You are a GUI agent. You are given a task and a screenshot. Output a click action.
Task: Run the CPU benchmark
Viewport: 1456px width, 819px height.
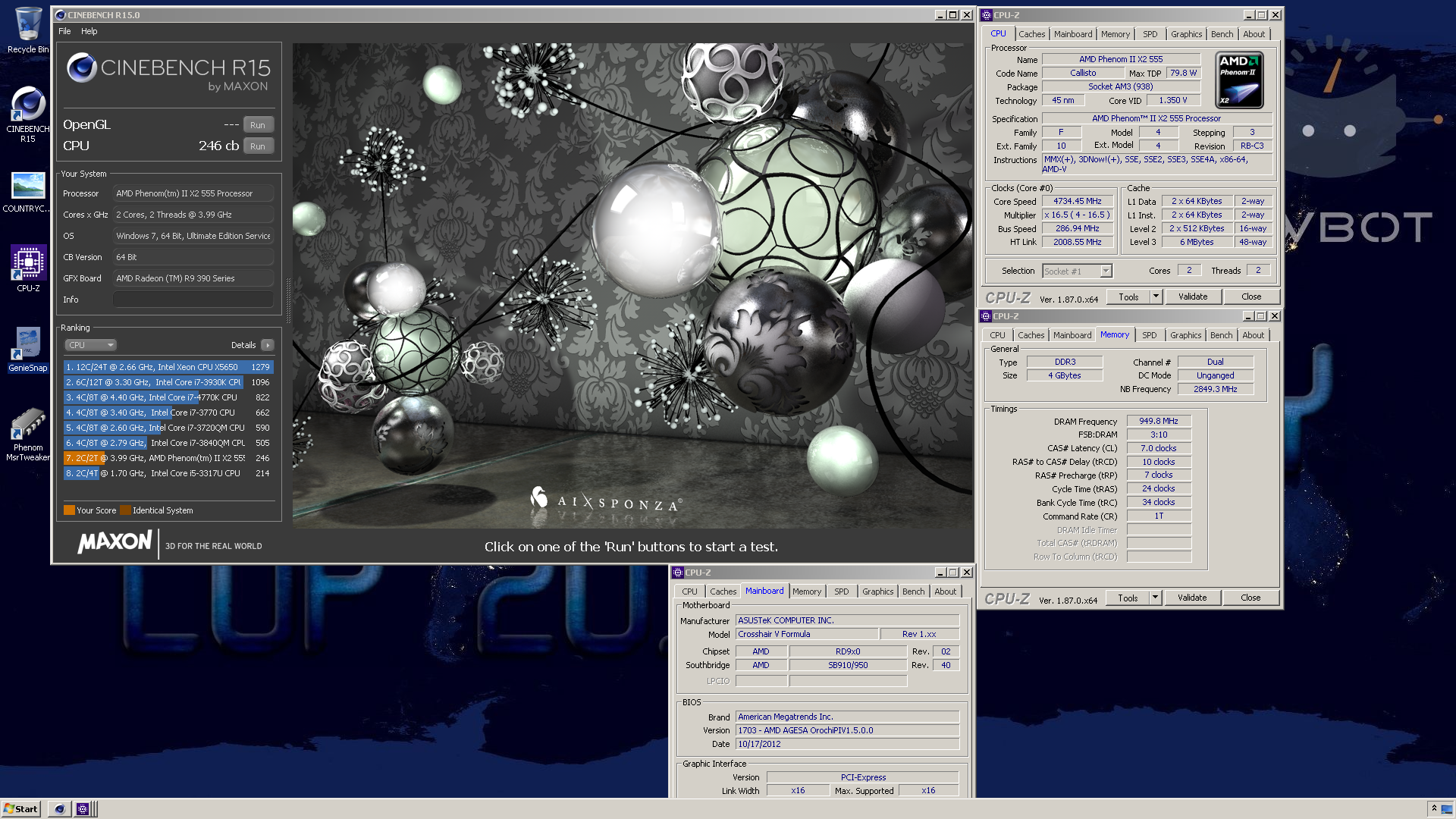tap(258, 146)
